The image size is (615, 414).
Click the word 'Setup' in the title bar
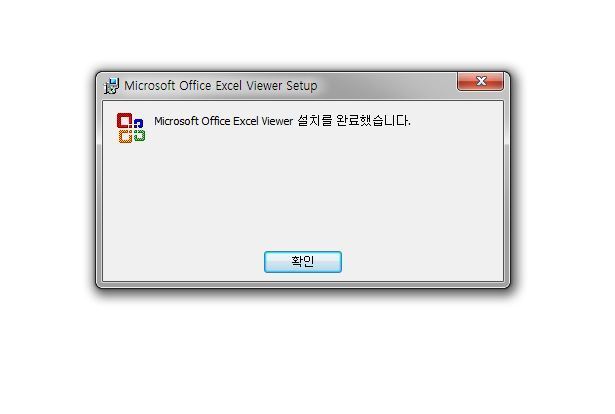tap(302, 86)
